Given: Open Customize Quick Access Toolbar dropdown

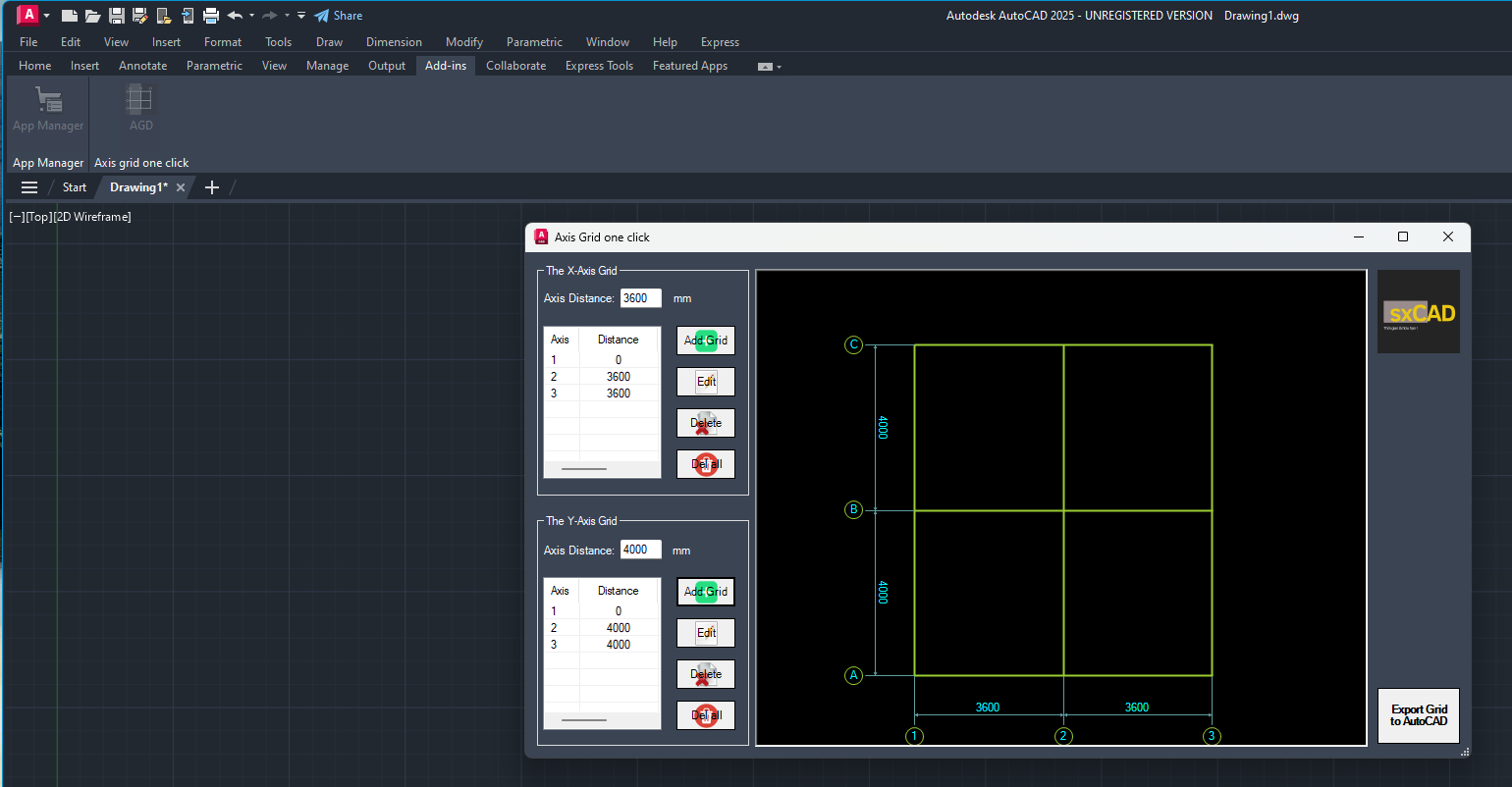Looking at the screenshot, I should pyautogui.click(x=301, y=16).
